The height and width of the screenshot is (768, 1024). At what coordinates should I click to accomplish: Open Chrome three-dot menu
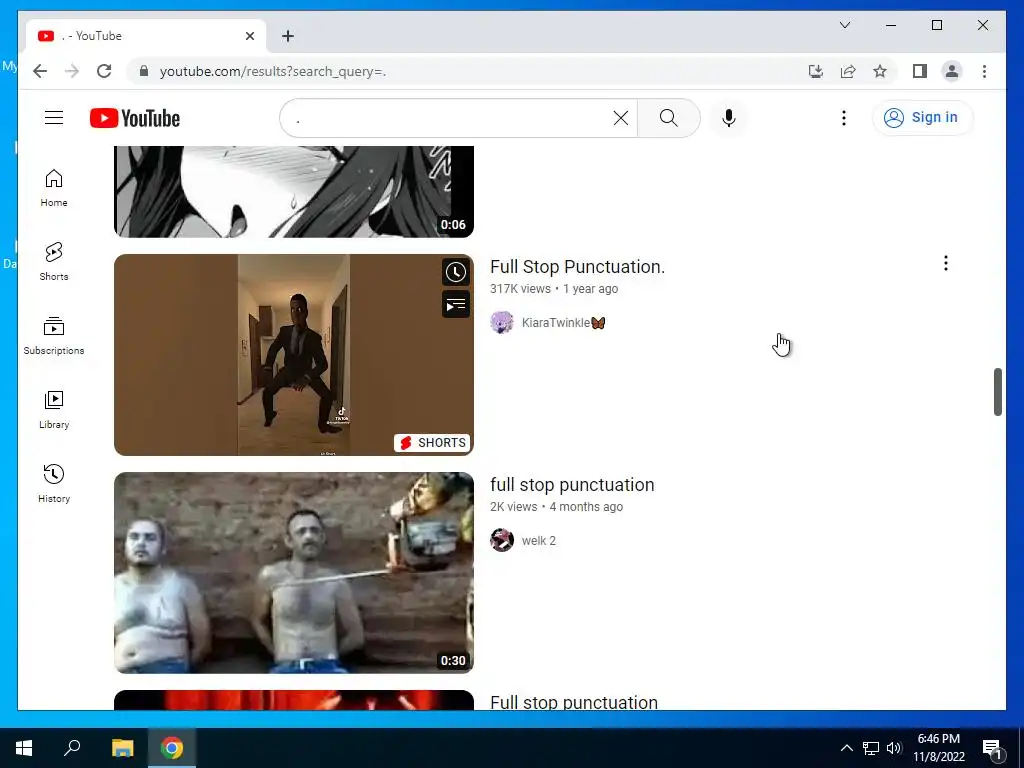[984, 71]
